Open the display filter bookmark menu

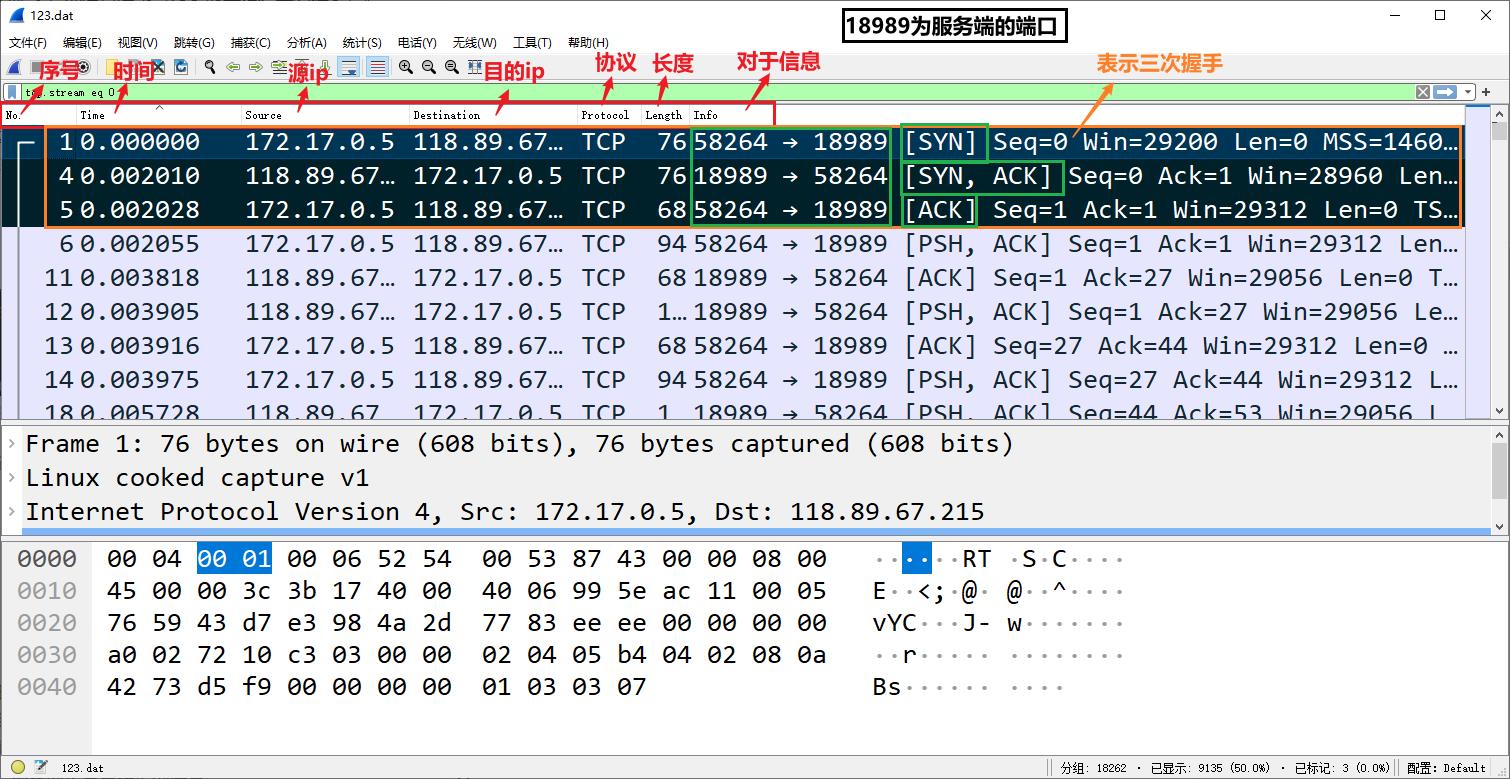click(x=11, y=92)
